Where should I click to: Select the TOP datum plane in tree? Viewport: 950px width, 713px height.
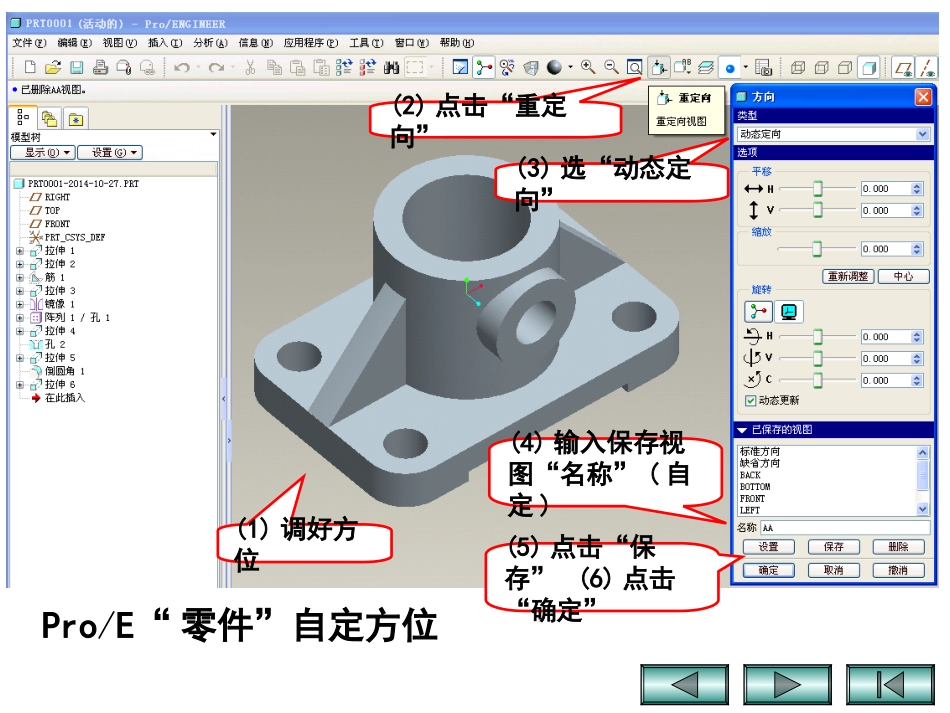(52, 211)
